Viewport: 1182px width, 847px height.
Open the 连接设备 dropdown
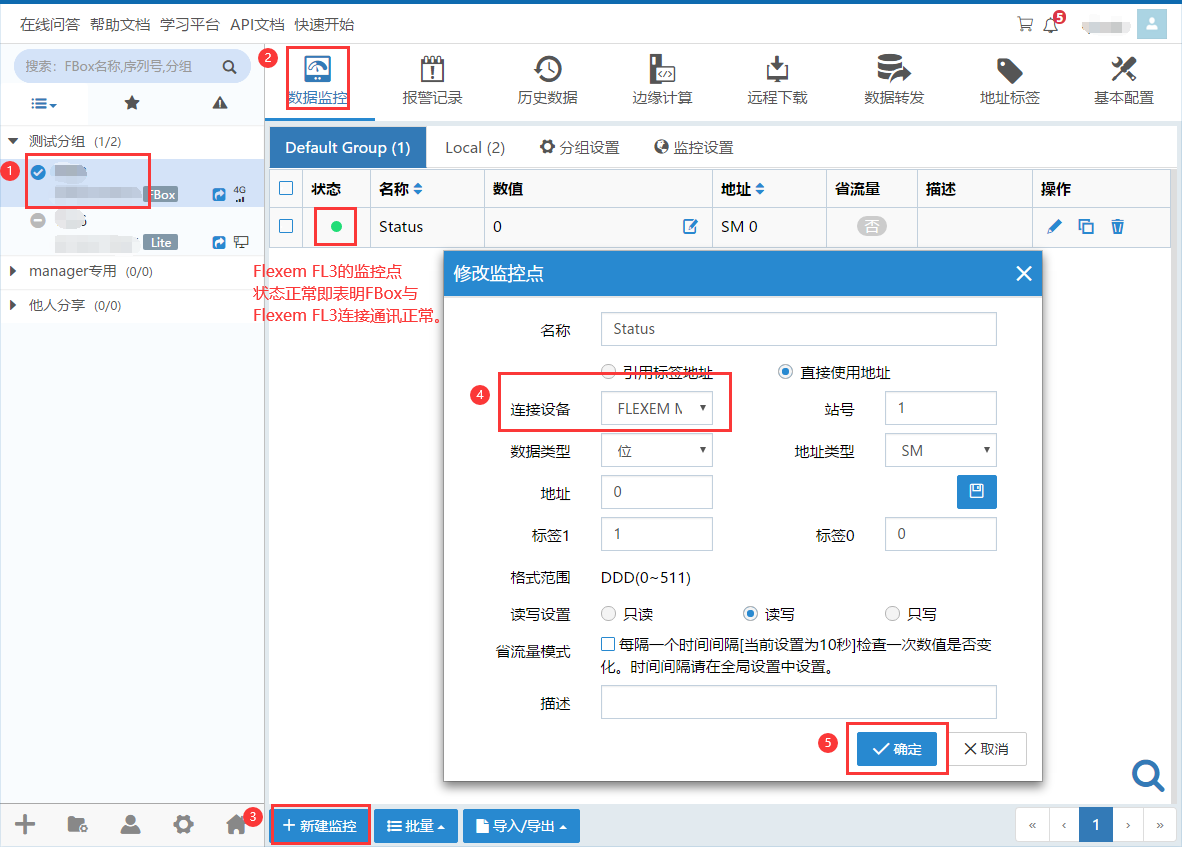pyautogui.click(x=657, y=408)
